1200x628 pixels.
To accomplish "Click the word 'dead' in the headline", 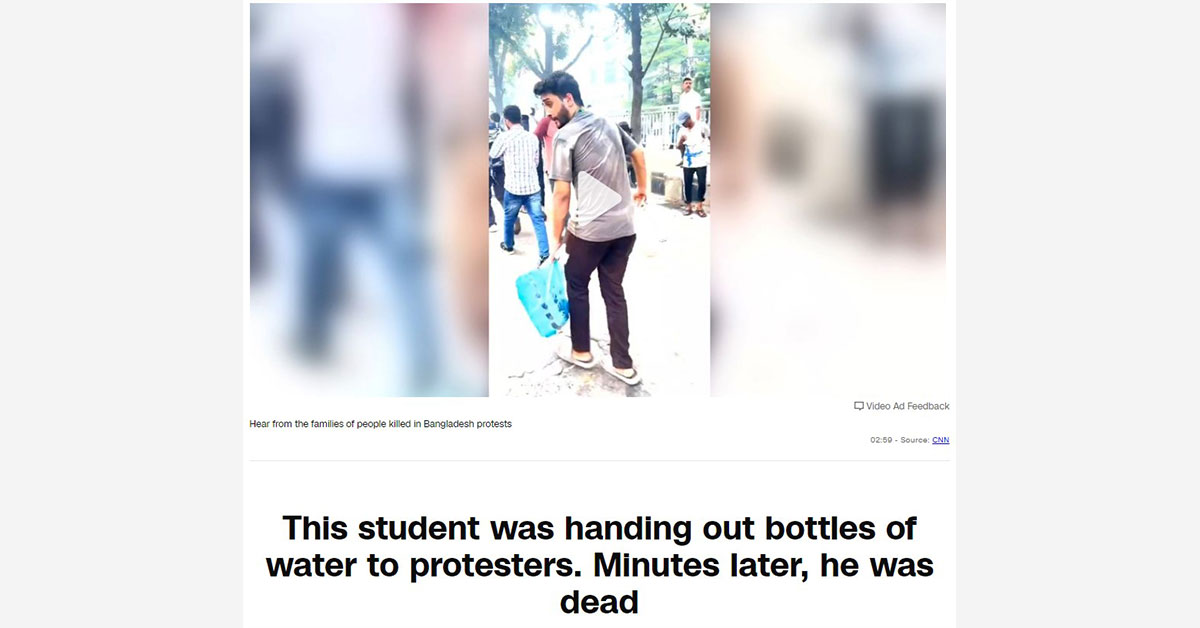I will click(599, 602).
